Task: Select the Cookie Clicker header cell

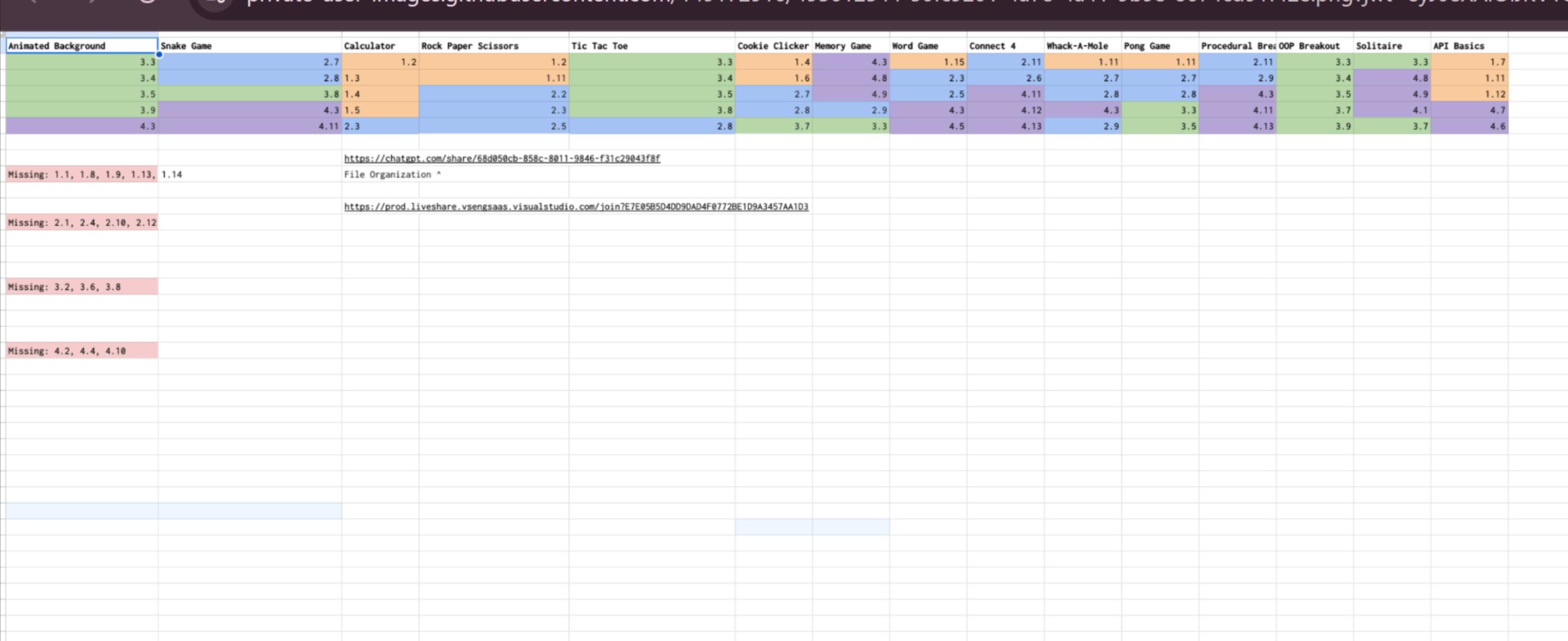Action: click(773, 46)
